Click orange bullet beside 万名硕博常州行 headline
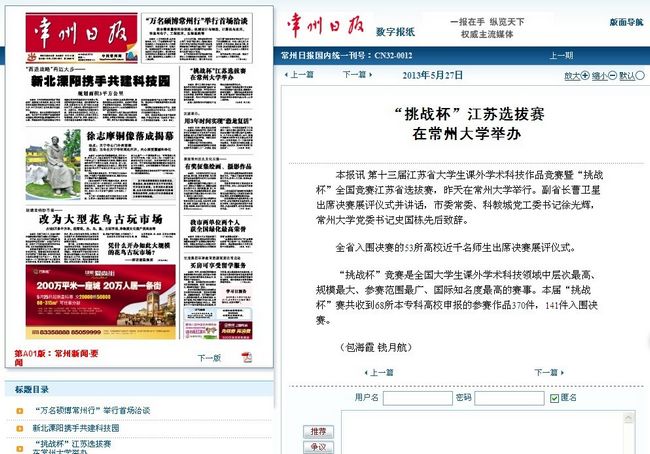 tap(19, 410)
